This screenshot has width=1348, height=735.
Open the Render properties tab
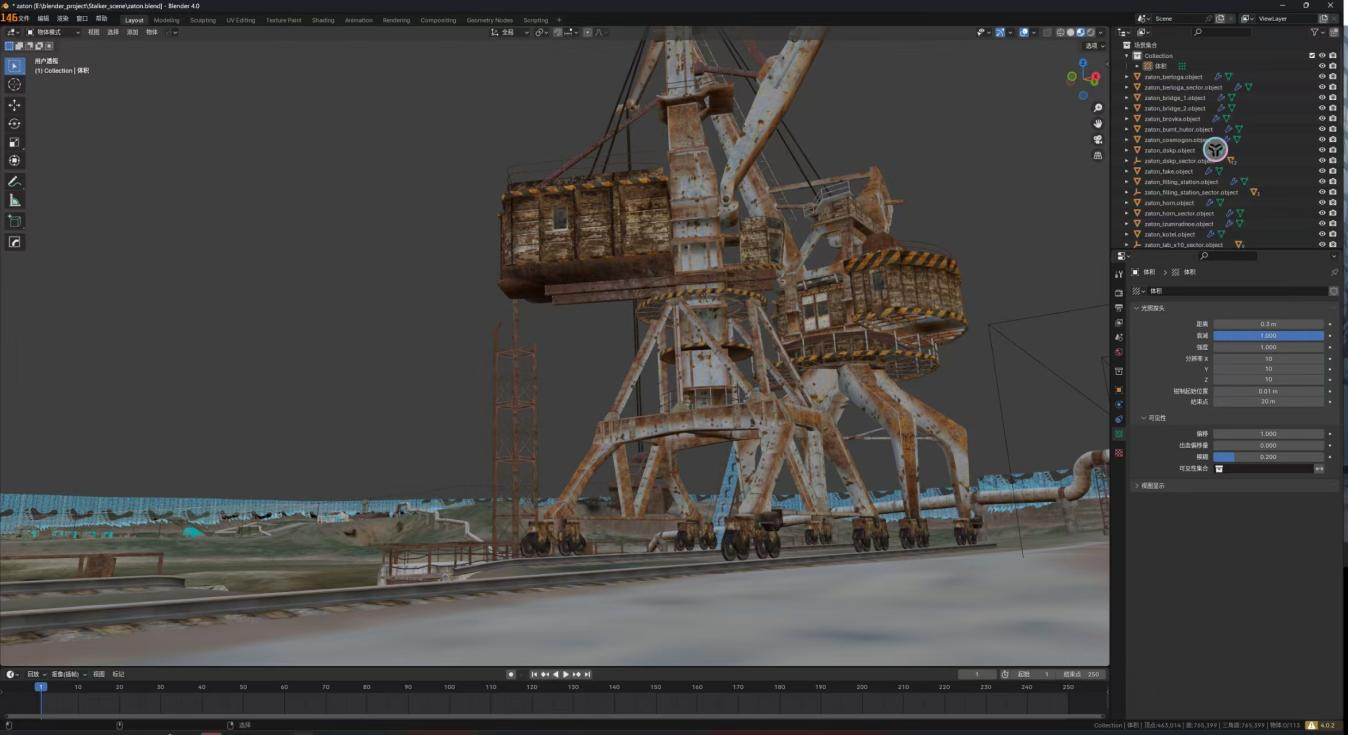pos(1119,293)
